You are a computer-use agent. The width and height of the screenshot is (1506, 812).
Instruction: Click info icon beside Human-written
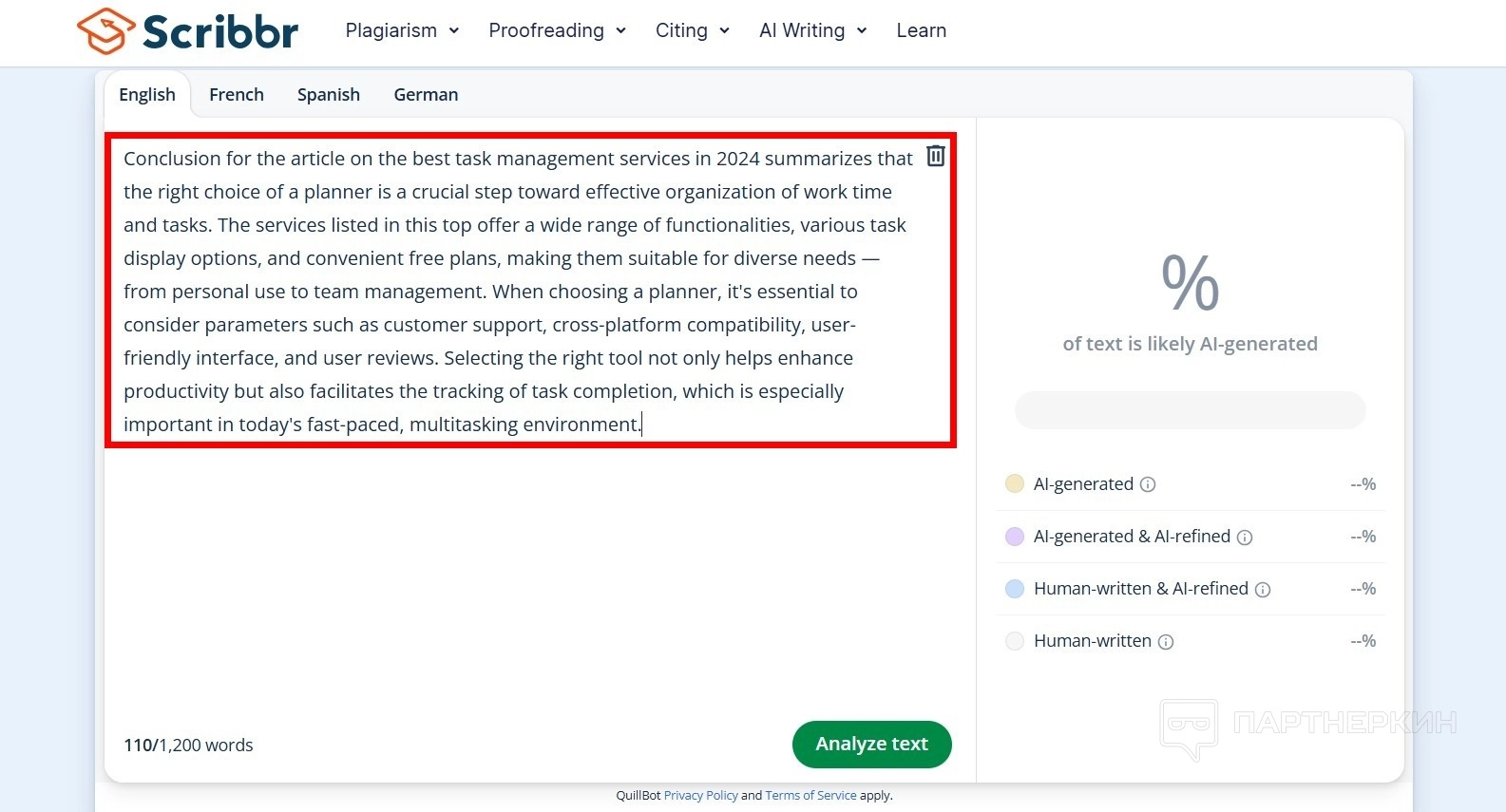click(1166, 642)
